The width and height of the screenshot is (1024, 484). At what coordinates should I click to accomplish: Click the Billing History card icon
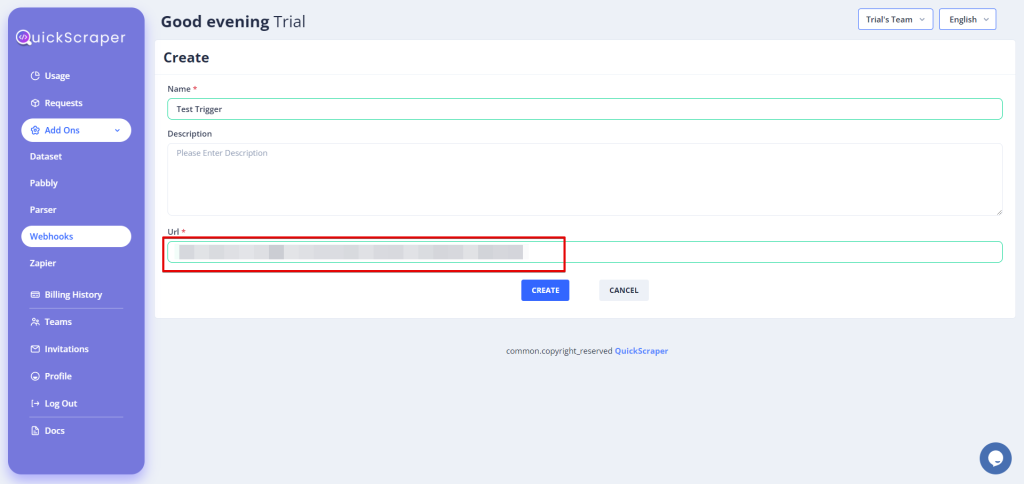pos(35,295)
